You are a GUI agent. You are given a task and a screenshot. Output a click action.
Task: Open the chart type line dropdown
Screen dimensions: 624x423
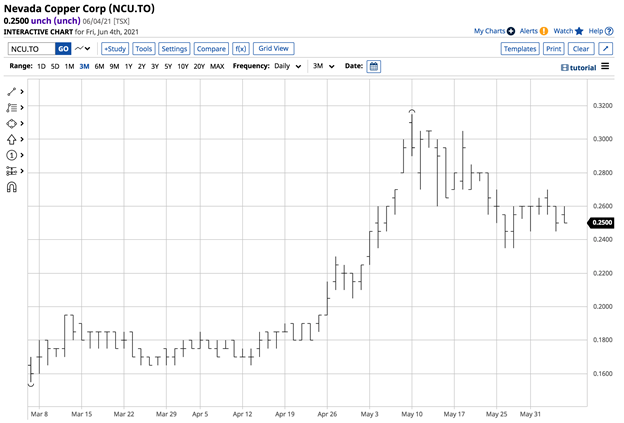tap(83, 48)
